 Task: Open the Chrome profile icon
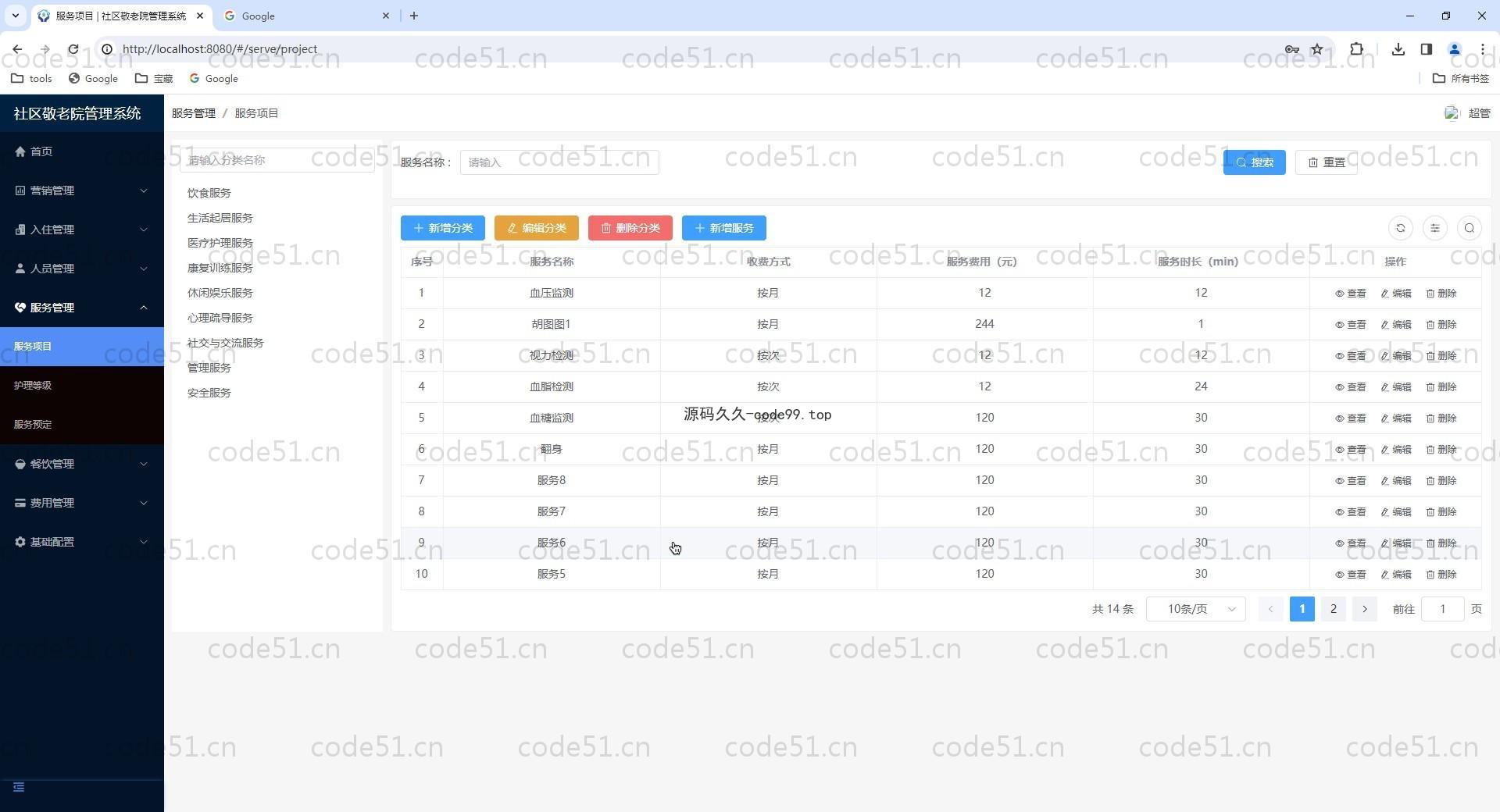[x=1455, y=49]
